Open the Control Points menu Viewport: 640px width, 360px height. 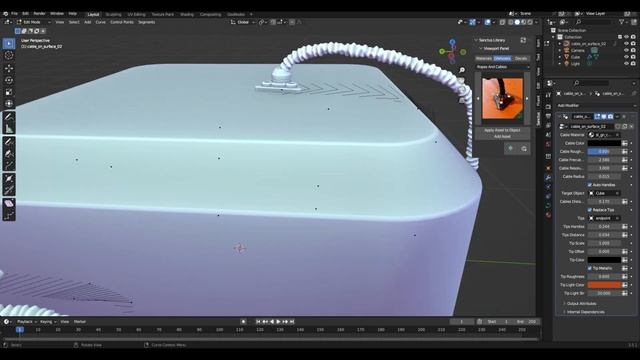(x=122, y=22)
